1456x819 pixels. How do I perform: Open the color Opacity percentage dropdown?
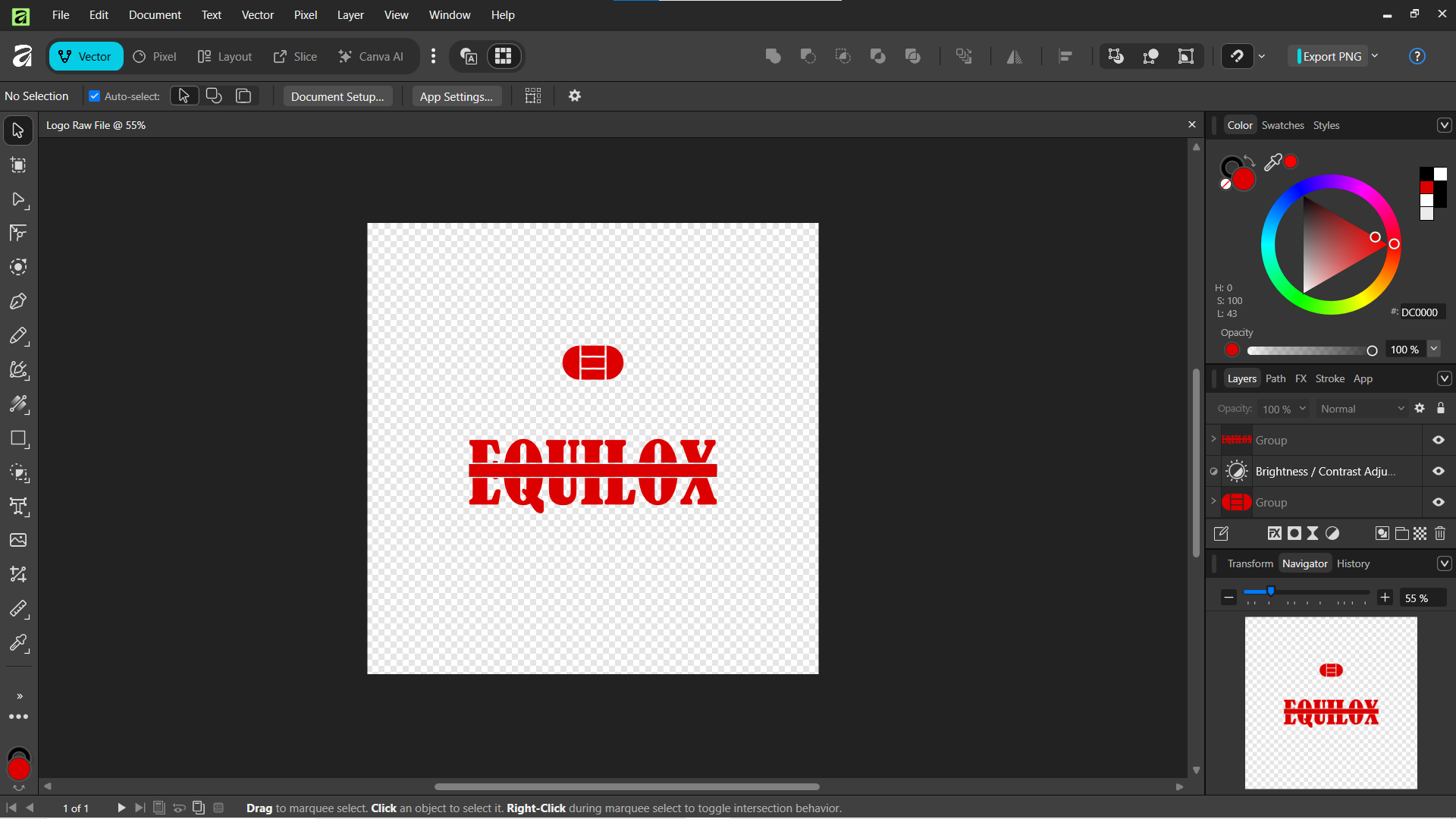[x=1434, y=349]
